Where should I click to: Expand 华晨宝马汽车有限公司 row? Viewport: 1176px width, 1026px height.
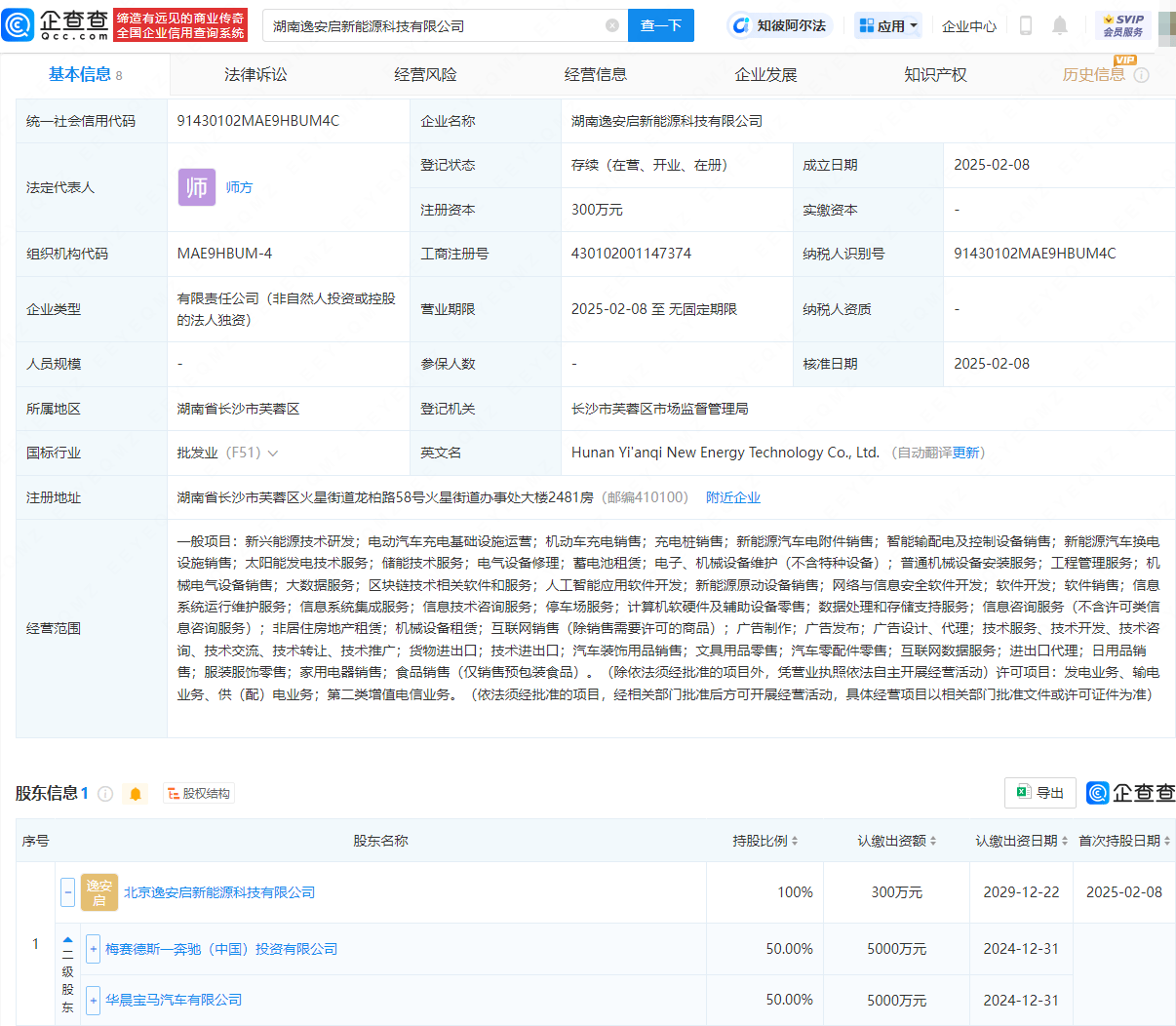click(94, 1000)
